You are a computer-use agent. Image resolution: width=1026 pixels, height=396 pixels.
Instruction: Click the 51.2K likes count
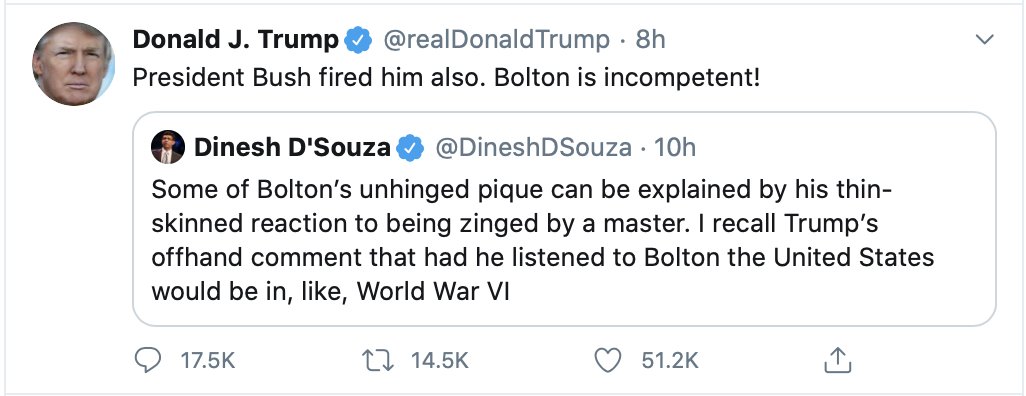point(671,360)
